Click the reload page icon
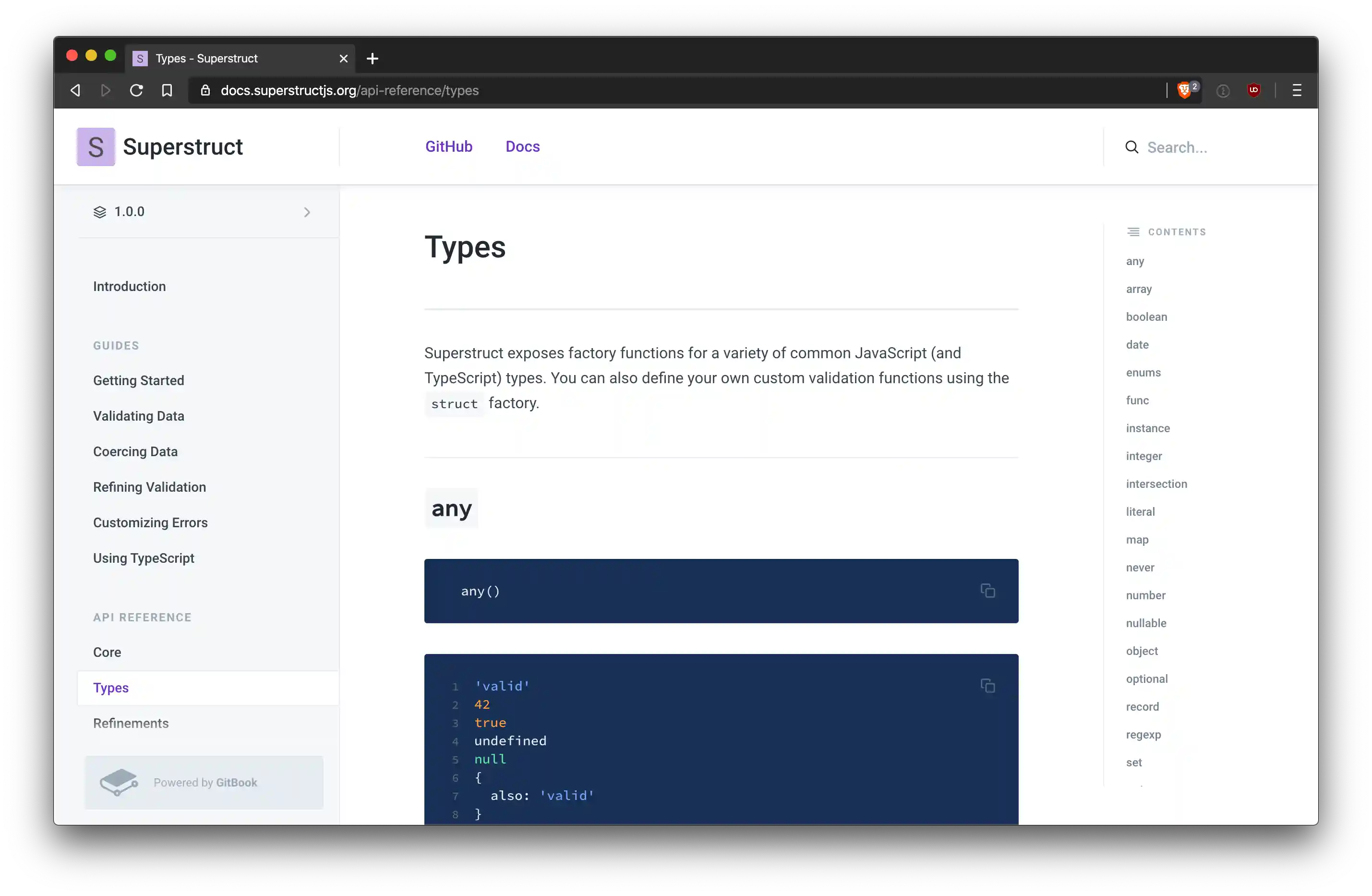Screen dimensions: 1372x896 [x=136, y=90]
